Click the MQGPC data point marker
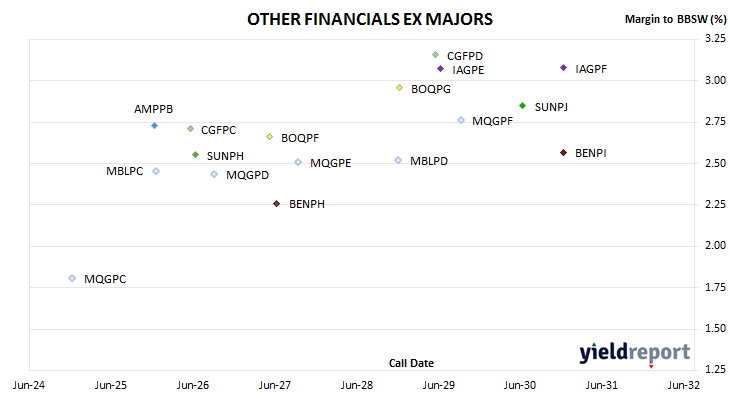This screenshot has height=399, width=730. [x=72, y=278]
